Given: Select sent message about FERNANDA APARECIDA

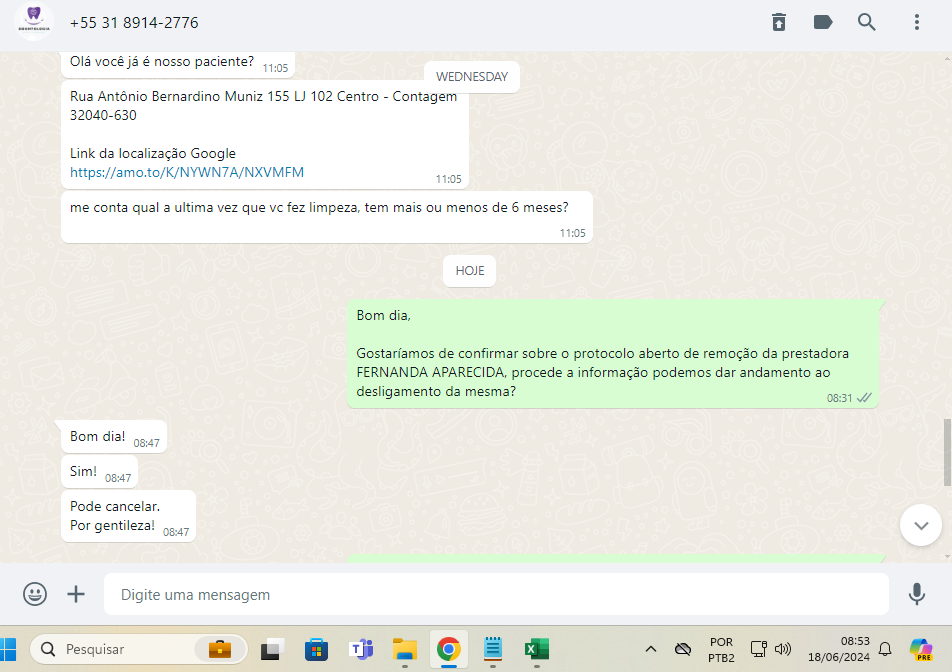Looking at the screenshot, I should pos(613,353).
